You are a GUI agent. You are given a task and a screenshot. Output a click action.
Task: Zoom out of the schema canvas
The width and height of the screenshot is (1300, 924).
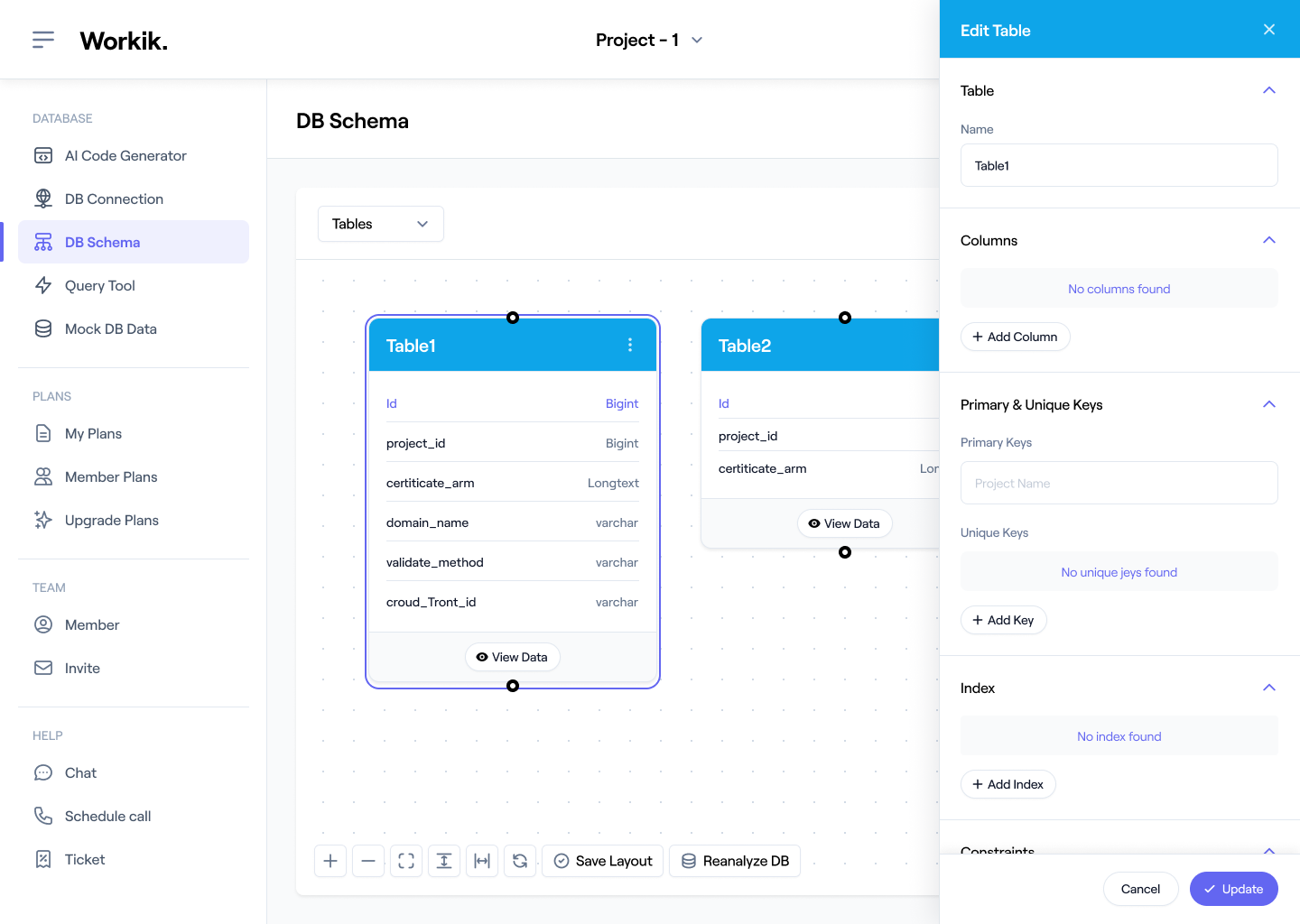click(x=367, y=860)
